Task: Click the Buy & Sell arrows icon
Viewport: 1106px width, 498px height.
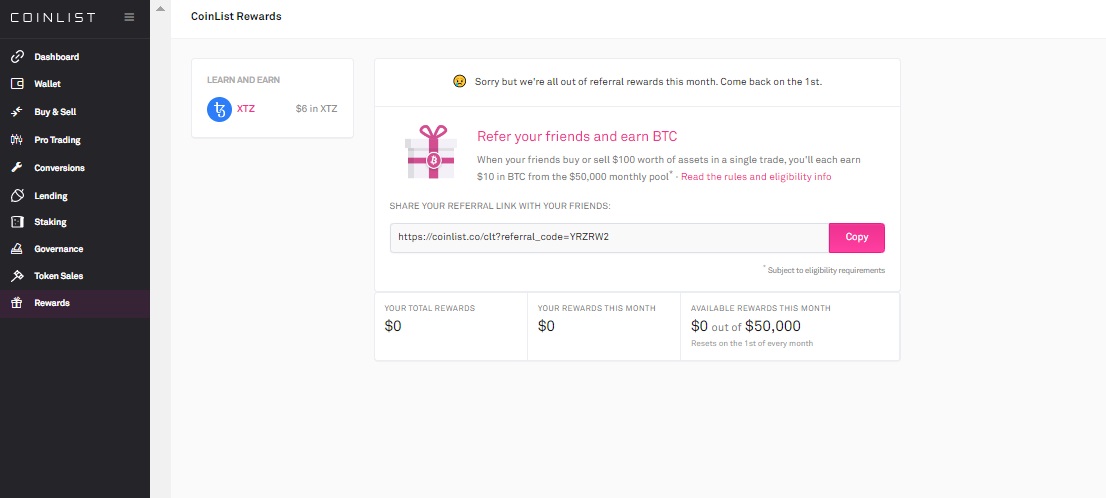Action: tap(17, 112)
